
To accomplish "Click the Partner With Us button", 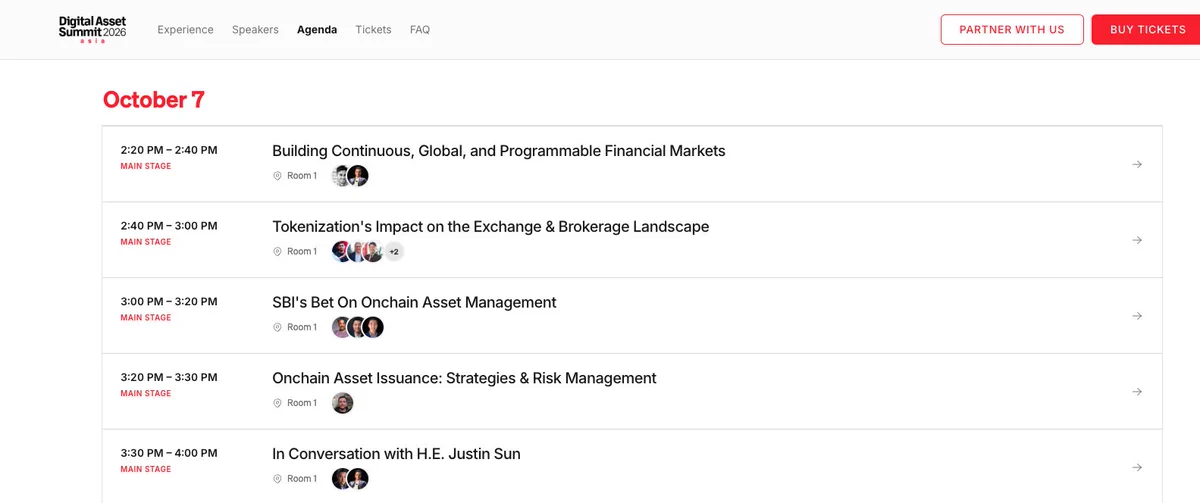I will pos(1012,29).
